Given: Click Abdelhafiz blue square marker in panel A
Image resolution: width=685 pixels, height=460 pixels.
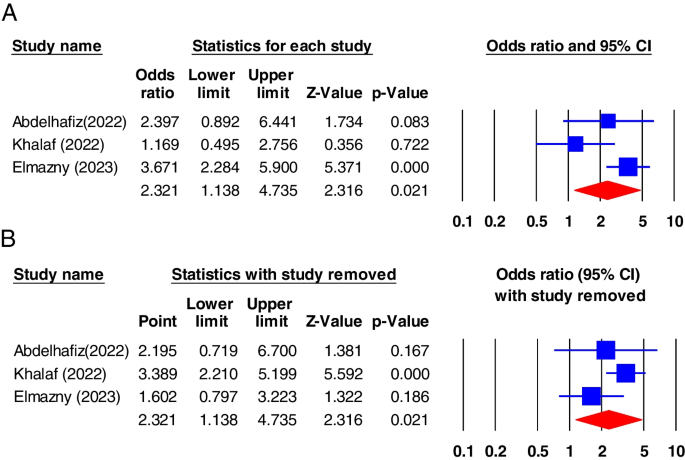Looking at the screenshot, I should point(608,121).
